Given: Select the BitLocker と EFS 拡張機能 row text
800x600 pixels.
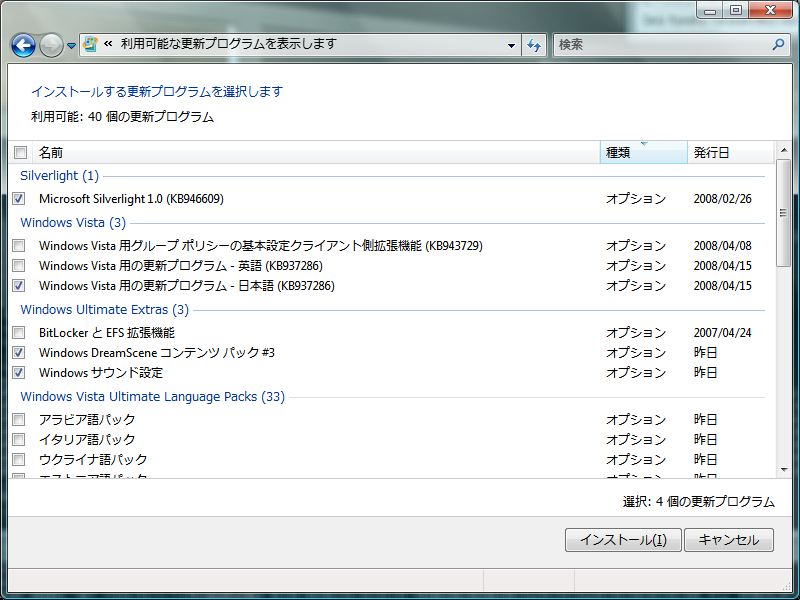Looking at the screenshot, I should (107, 333).
